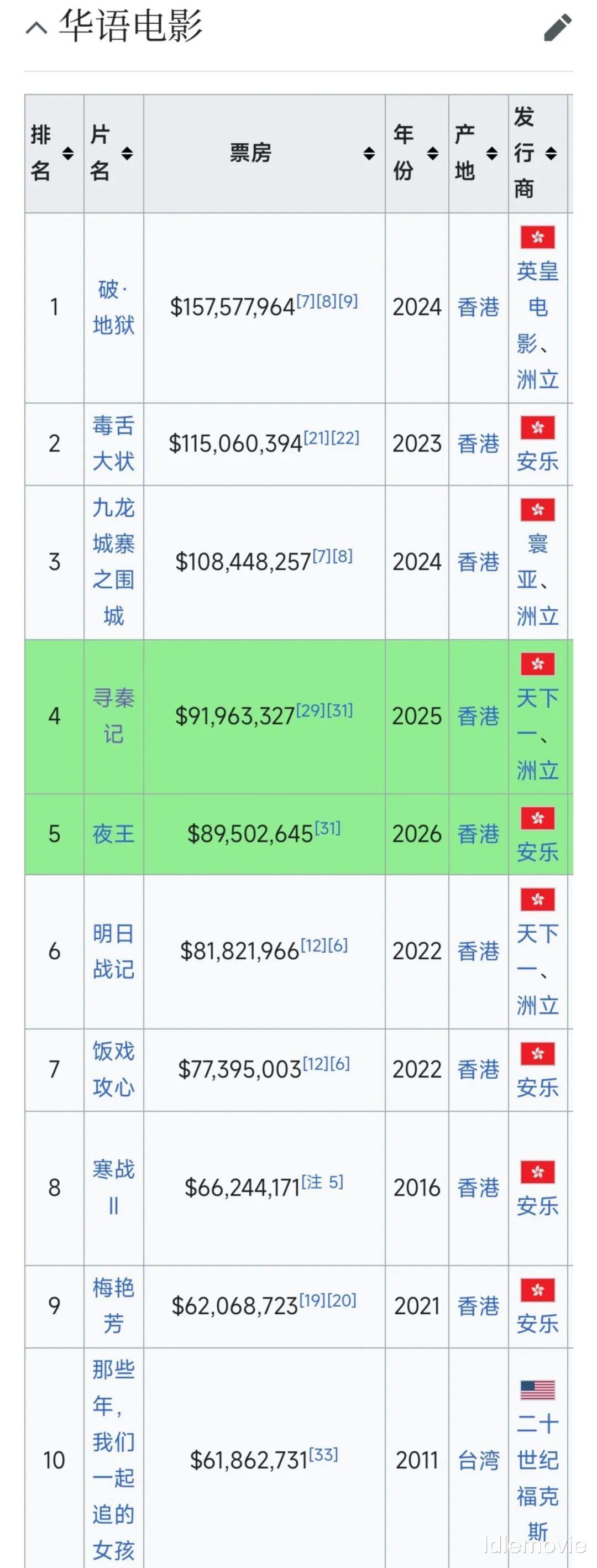The width and height of the screenshot is (597, 1568).
Task: Sort table by 片名 column
Action: pos(127,153)
